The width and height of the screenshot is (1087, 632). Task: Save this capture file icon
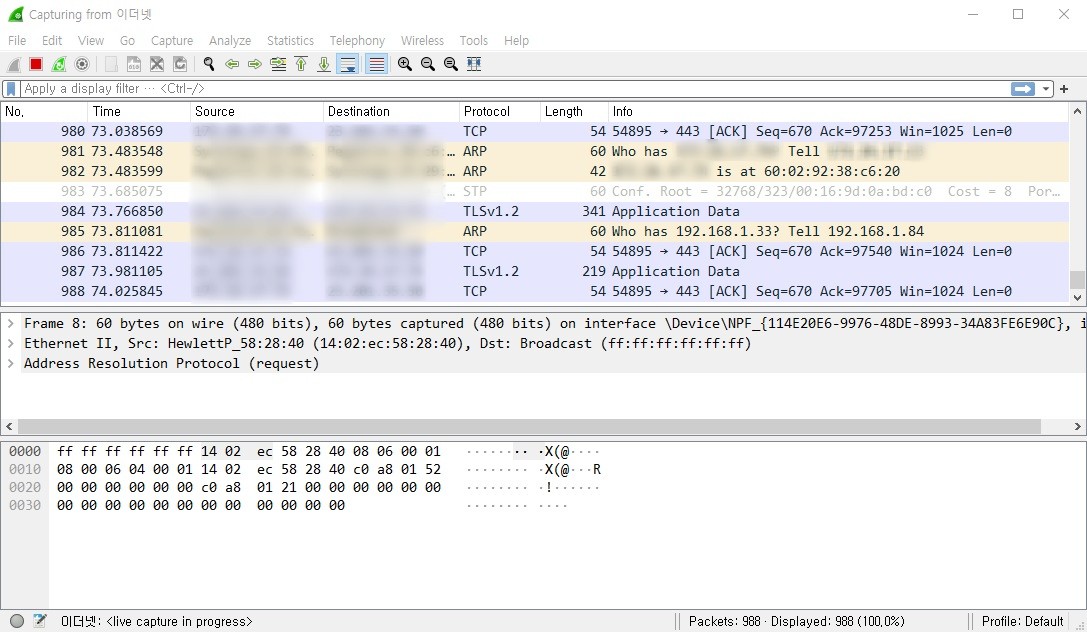tap(134, 64)
